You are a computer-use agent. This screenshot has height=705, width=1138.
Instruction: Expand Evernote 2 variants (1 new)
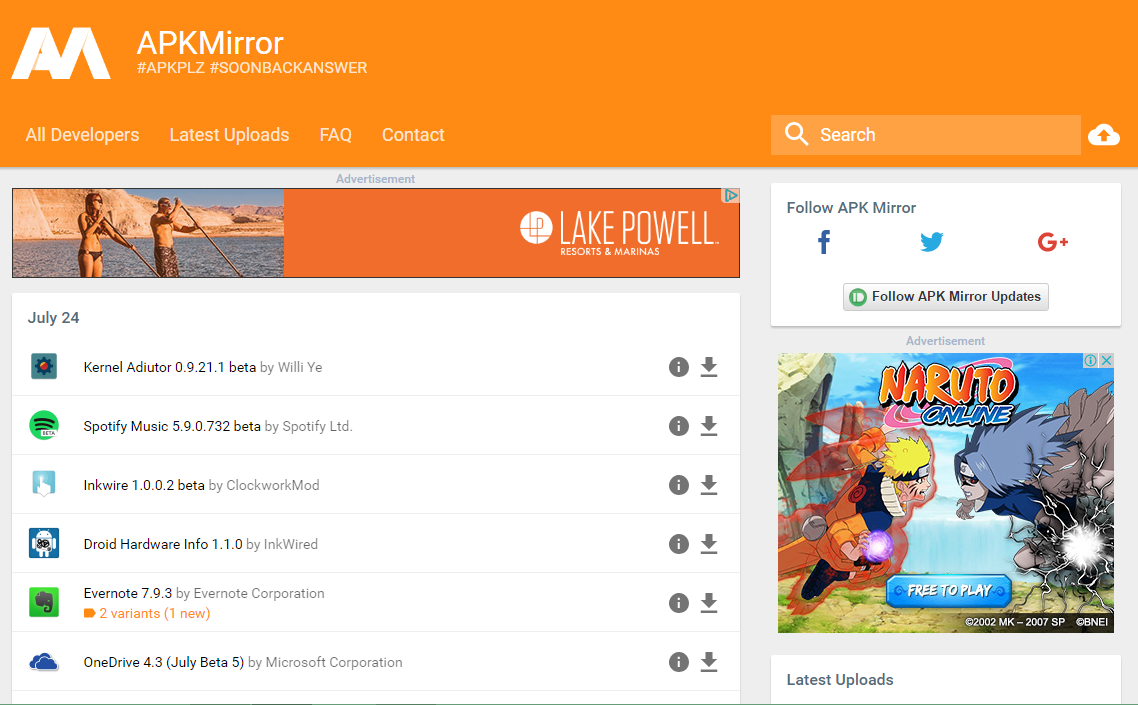click(x=147, y=614)
